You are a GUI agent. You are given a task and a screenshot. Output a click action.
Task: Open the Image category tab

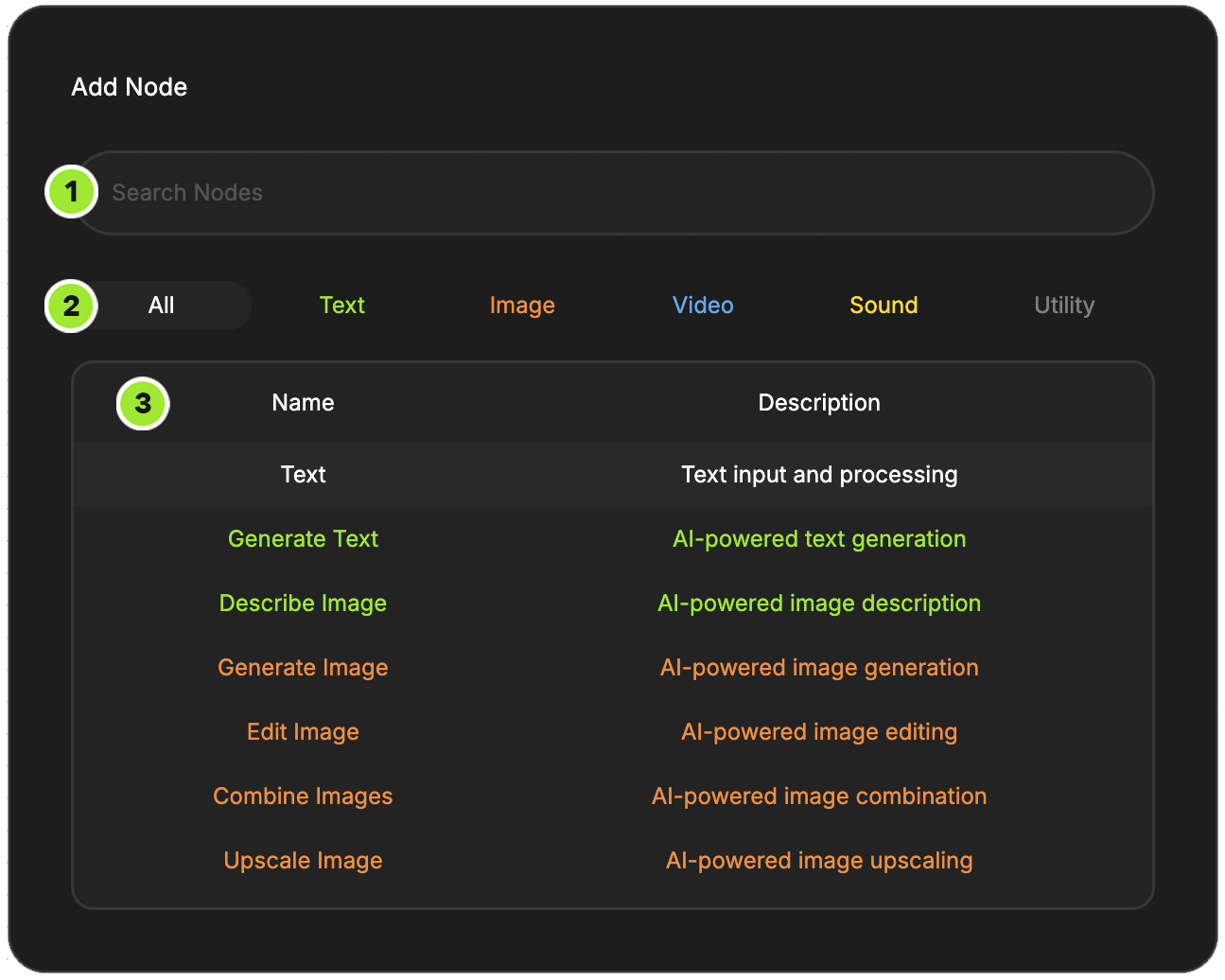pyautogui.click(x=522, y=306)
